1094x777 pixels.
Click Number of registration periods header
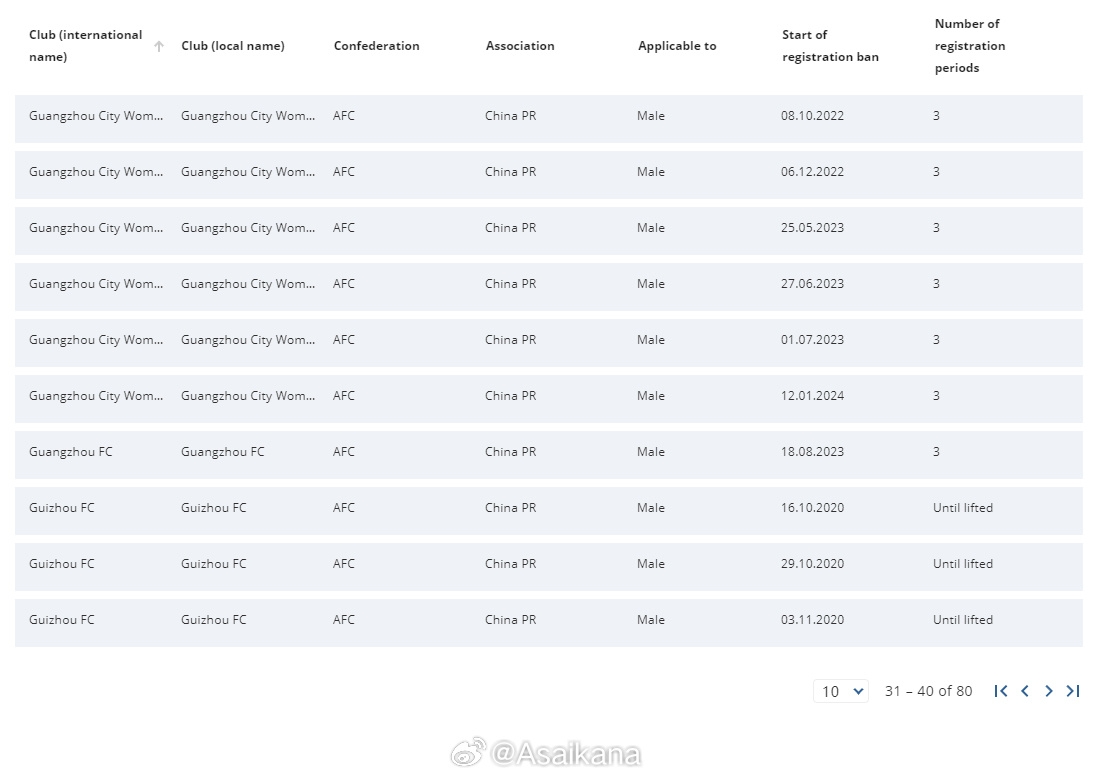970,46
